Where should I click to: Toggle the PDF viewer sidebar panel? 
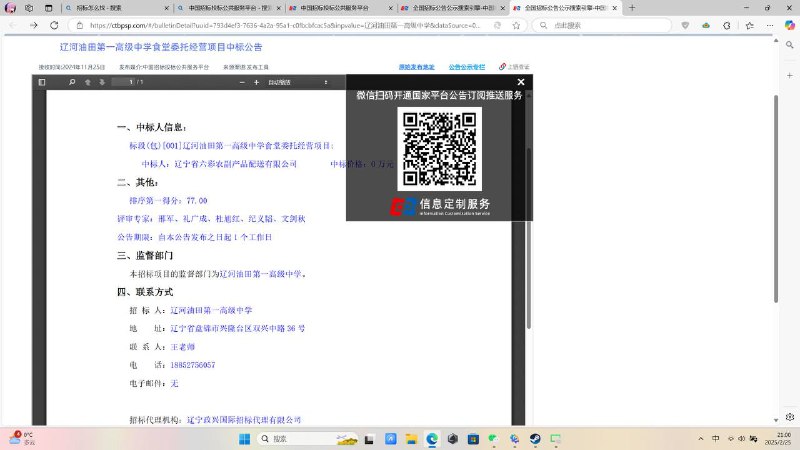point(42,82)
